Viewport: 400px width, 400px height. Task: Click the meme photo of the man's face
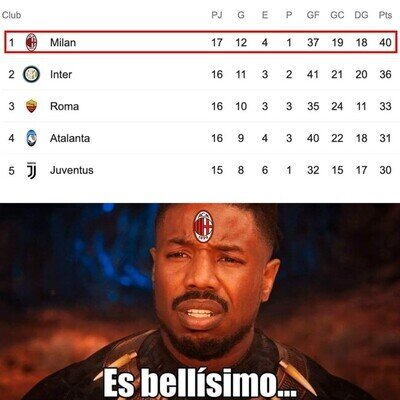click(200, 302)
